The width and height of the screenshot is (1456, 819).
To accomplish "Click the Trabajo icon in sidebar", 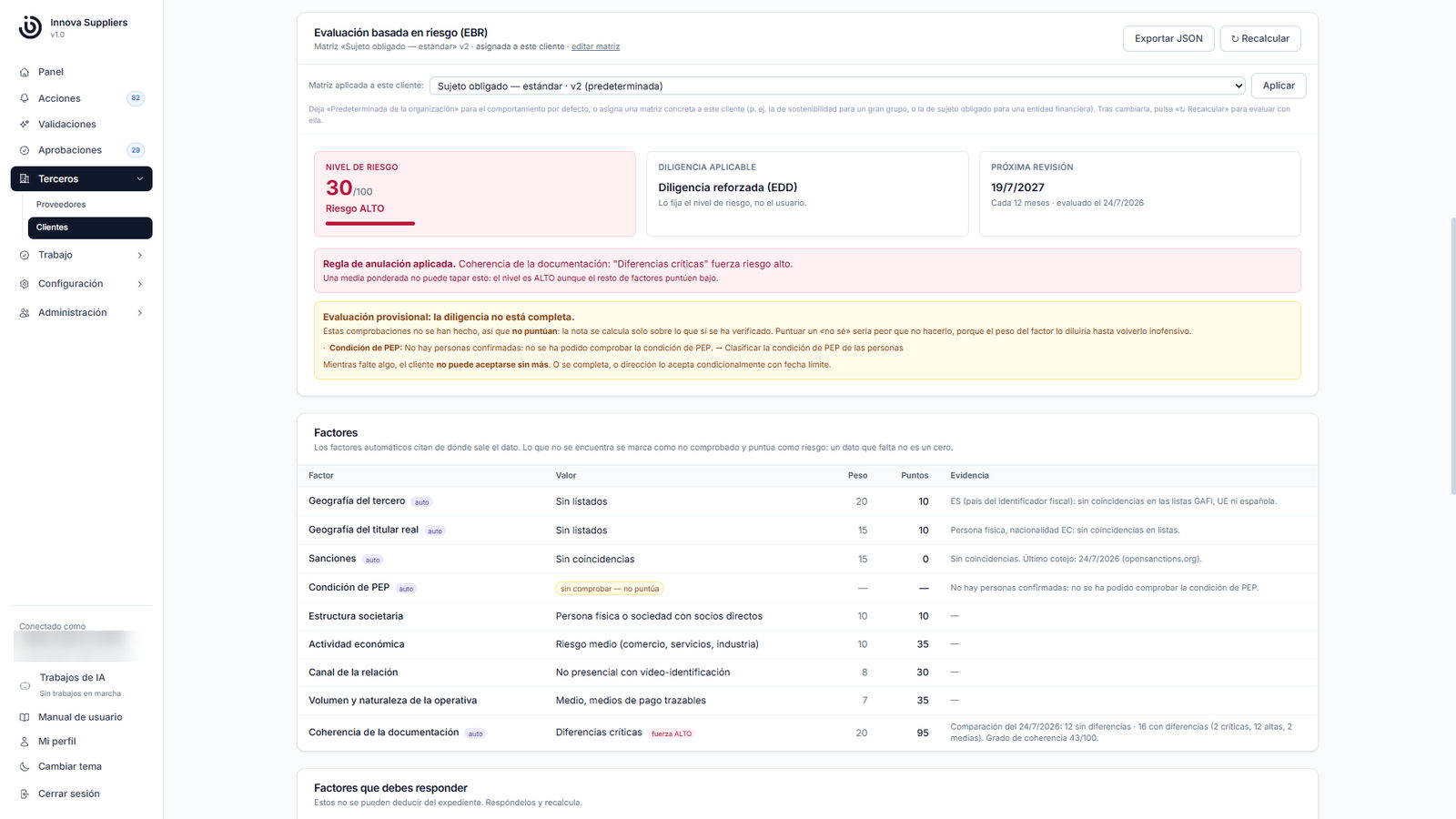I will 25,256.
